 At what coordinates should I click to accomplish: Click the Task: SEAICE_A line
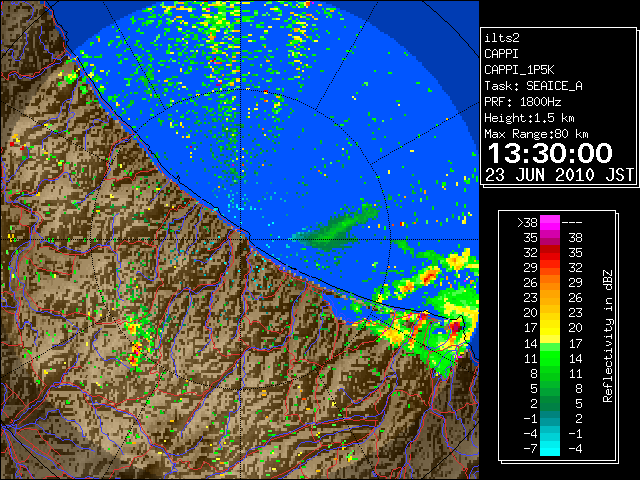point(533,86)
